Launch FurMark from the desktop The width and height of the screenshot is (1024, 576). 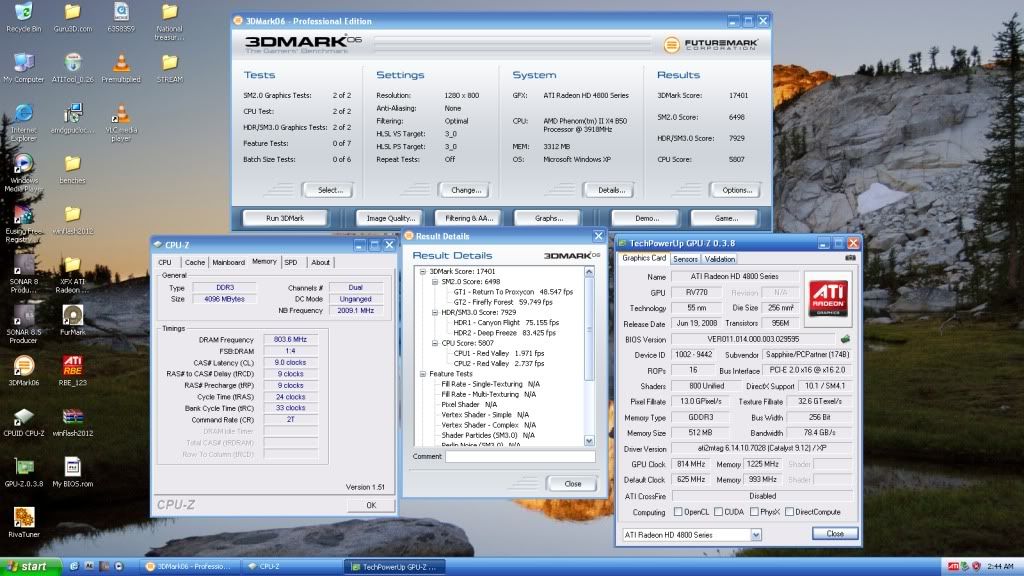pos(72,320)
